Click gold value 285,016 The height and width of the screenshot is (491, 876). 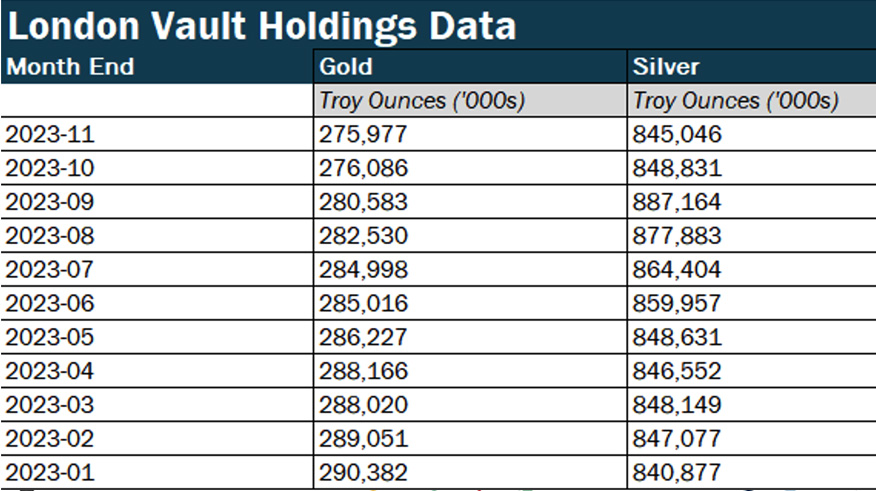click(364, 304)
